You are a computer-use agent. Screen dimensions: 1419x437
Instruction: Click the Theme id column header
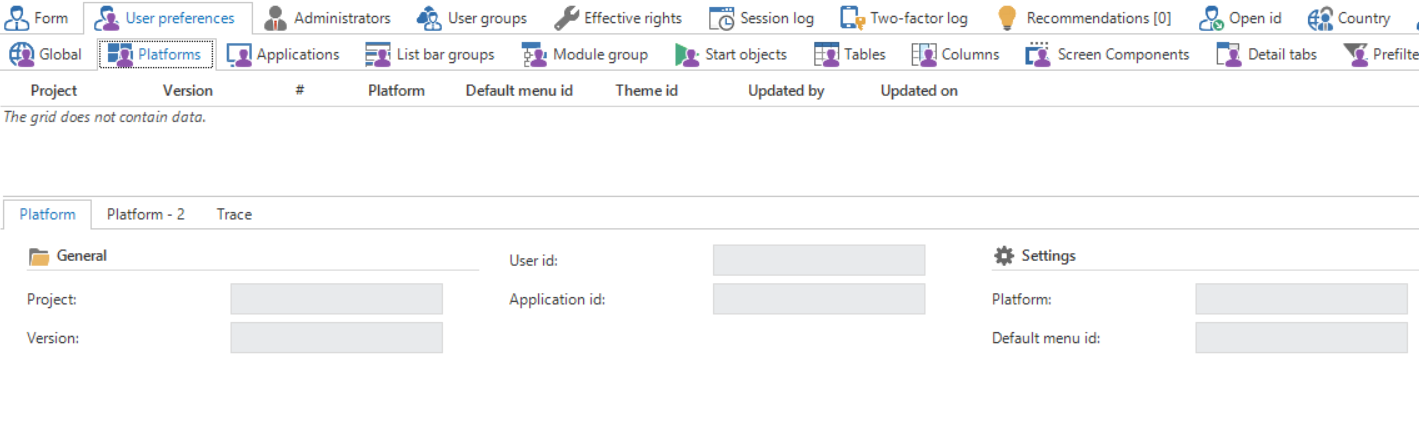click(646, 91)
